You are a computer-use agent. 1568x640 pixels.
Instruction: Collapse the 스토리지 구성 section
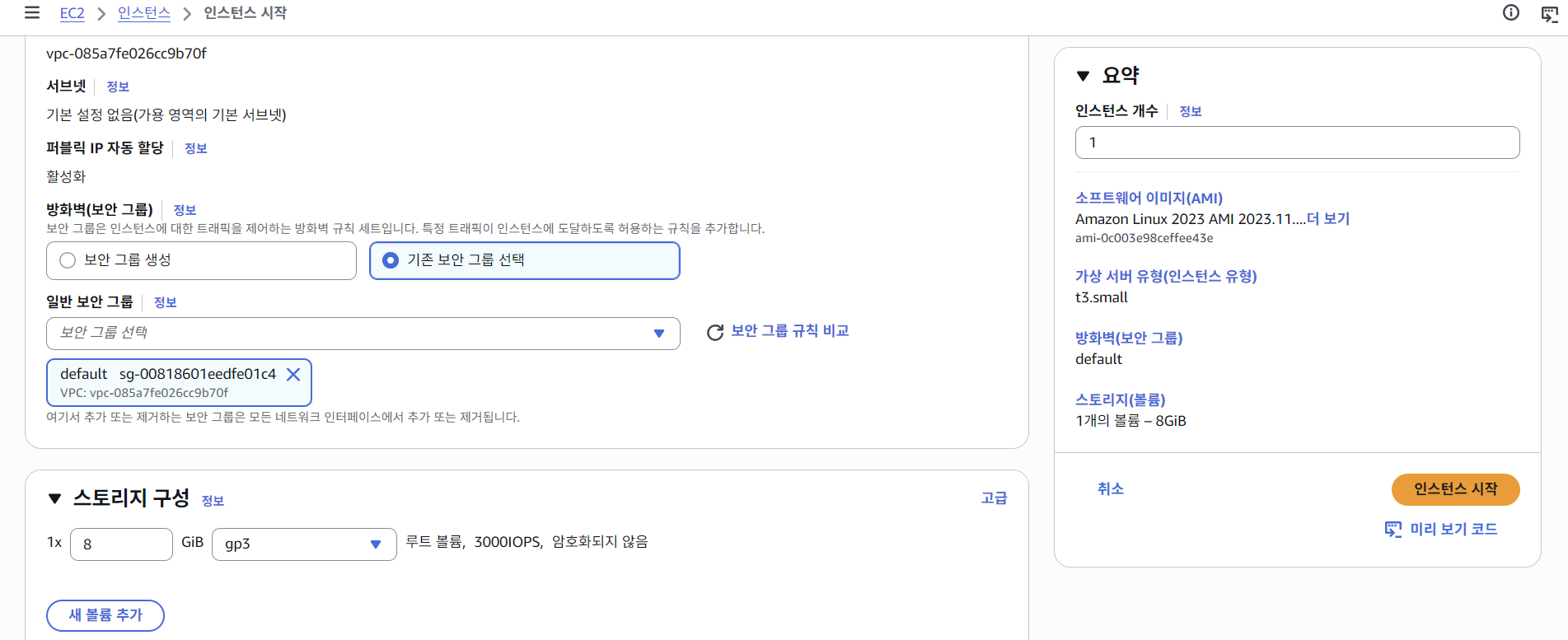[55, 498]
